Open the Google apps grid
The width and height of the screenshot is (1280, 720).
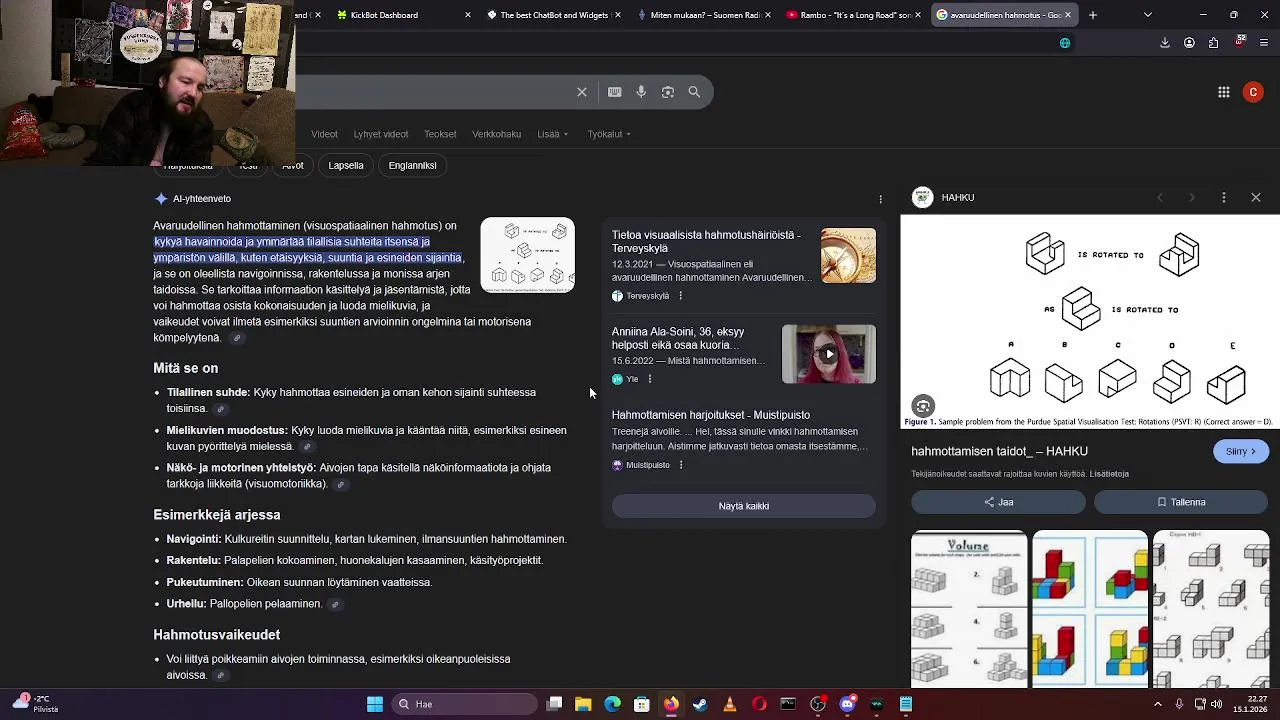1224,92
